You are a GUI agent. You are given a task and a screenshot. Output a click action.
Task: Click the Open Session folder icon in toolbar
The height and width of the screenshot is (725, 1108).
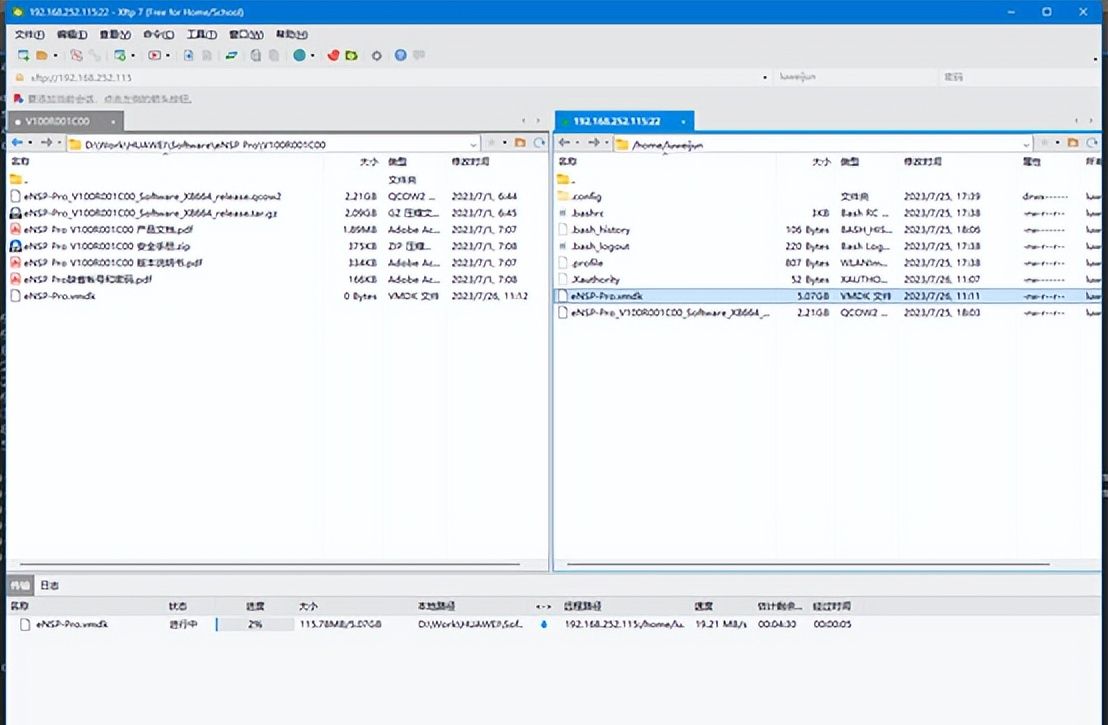tap(42, 56)
